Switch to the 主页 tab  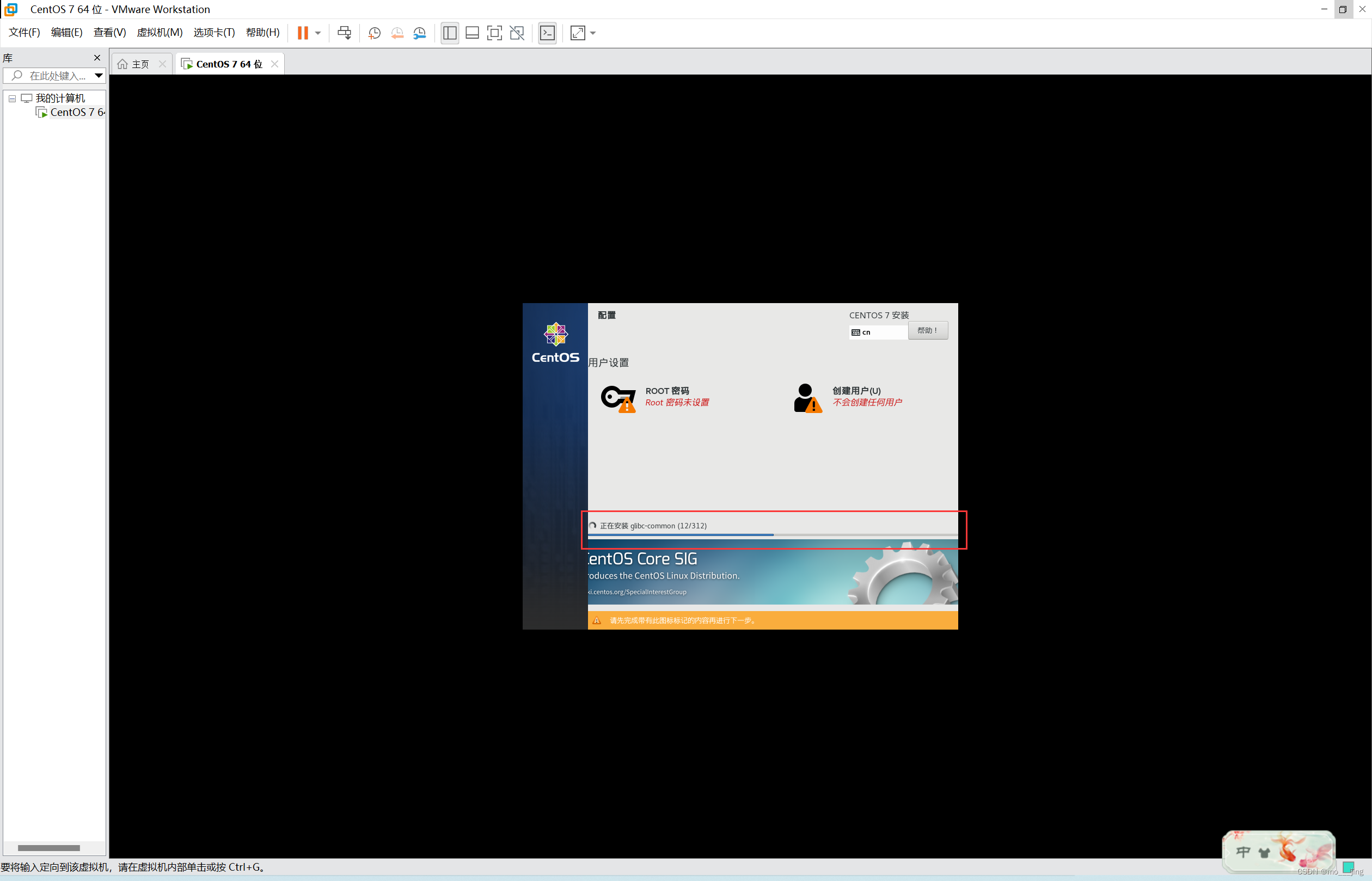(139, 64)
